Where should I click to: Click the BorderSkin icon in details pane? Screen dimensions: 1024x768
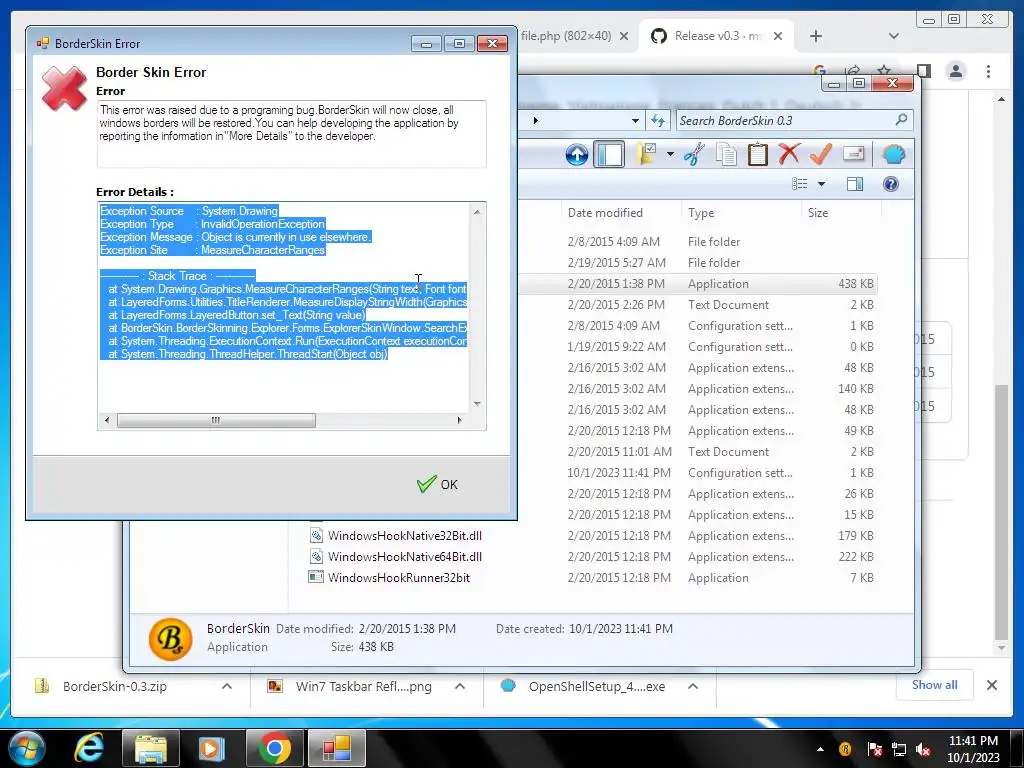pos(170,639)
